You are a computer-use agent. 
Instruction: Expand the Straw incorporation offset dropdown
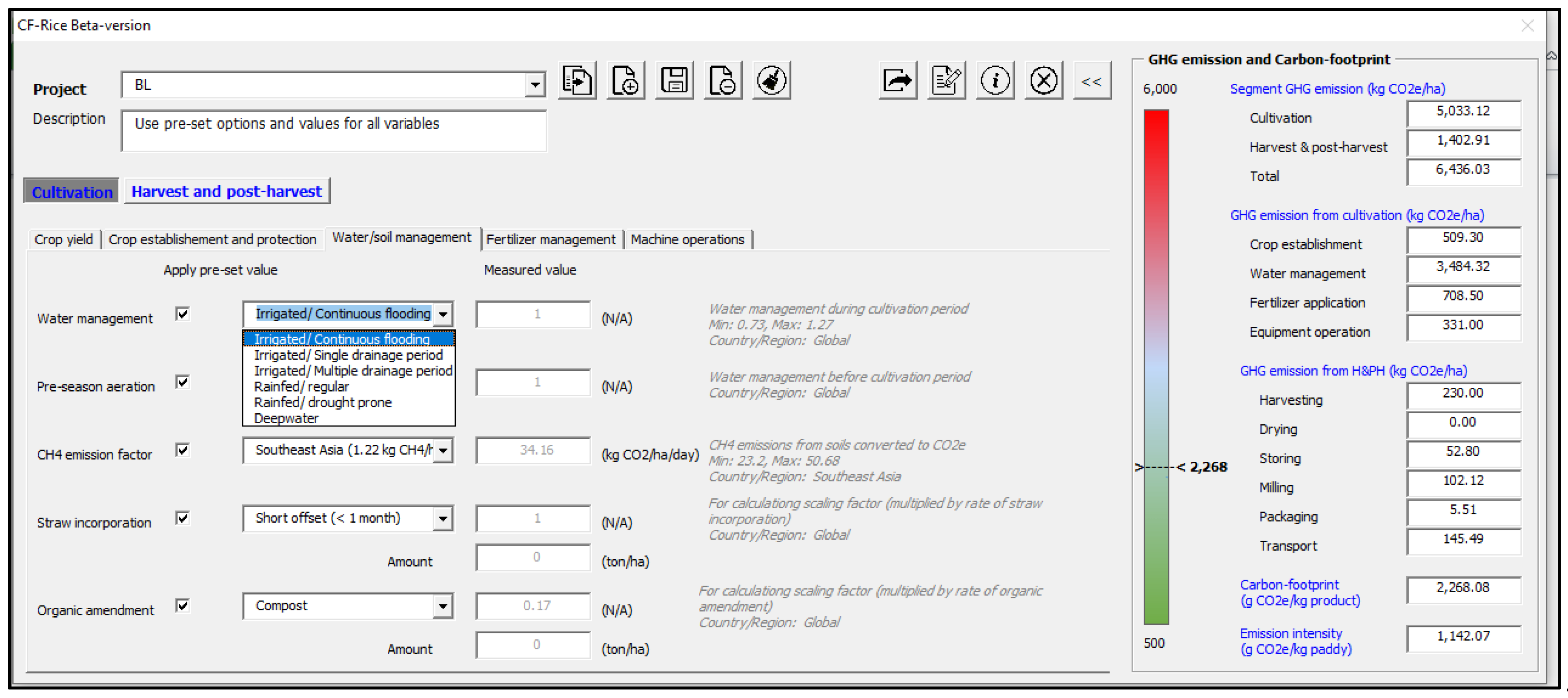[x=443, y=519]
